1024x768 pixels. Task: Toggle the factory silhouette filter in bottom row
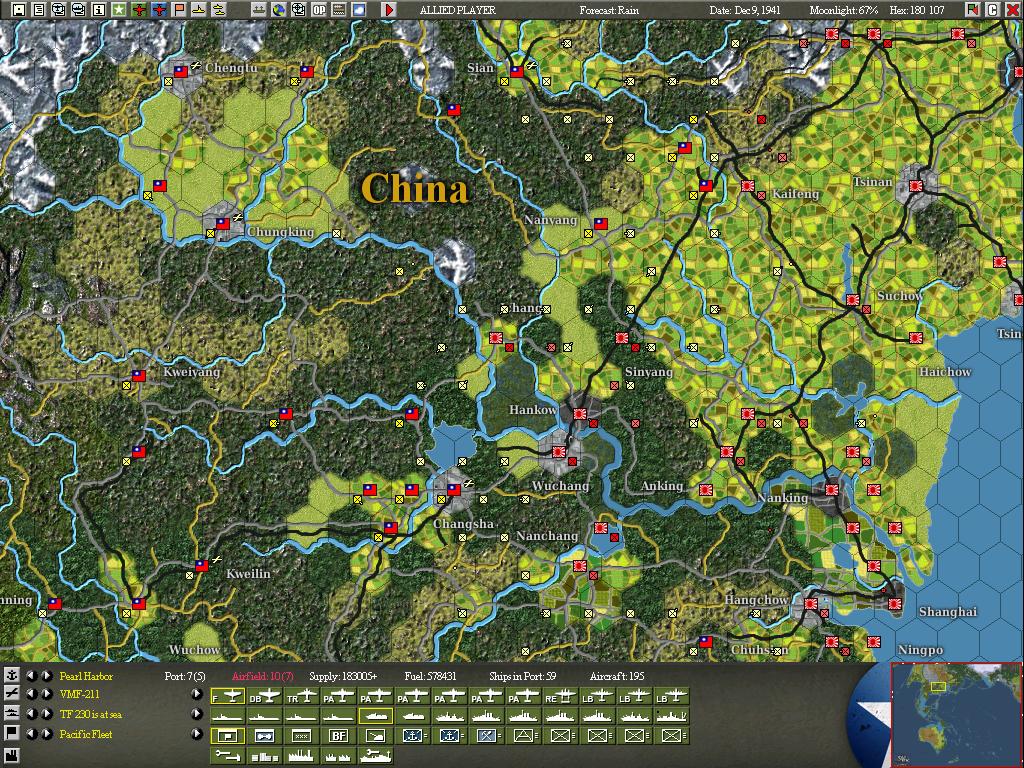pyautogui.click(x=300, y=756)
